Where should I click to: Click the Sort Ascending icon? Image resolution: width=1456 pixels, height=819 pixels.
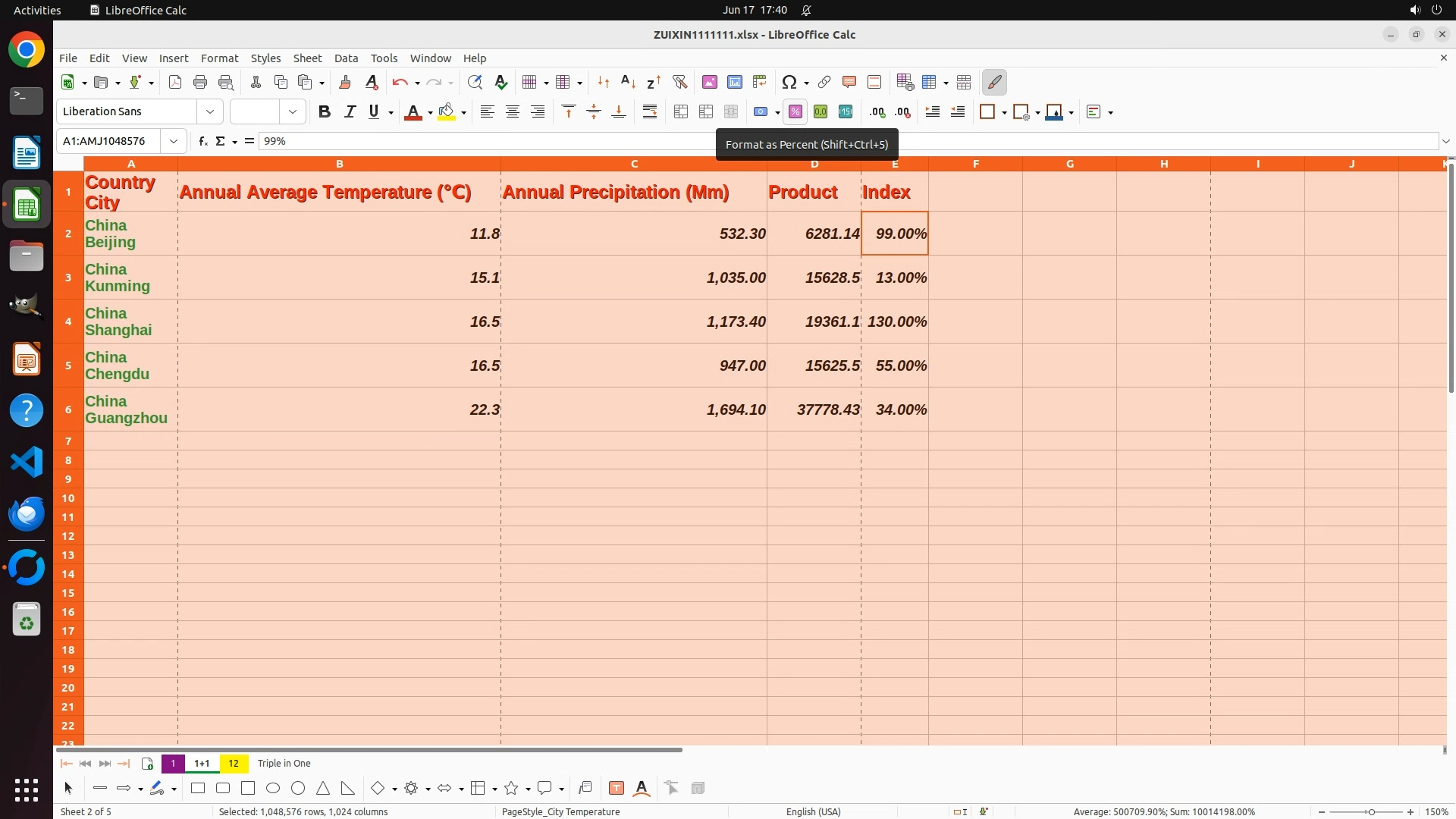click(628, 83)
